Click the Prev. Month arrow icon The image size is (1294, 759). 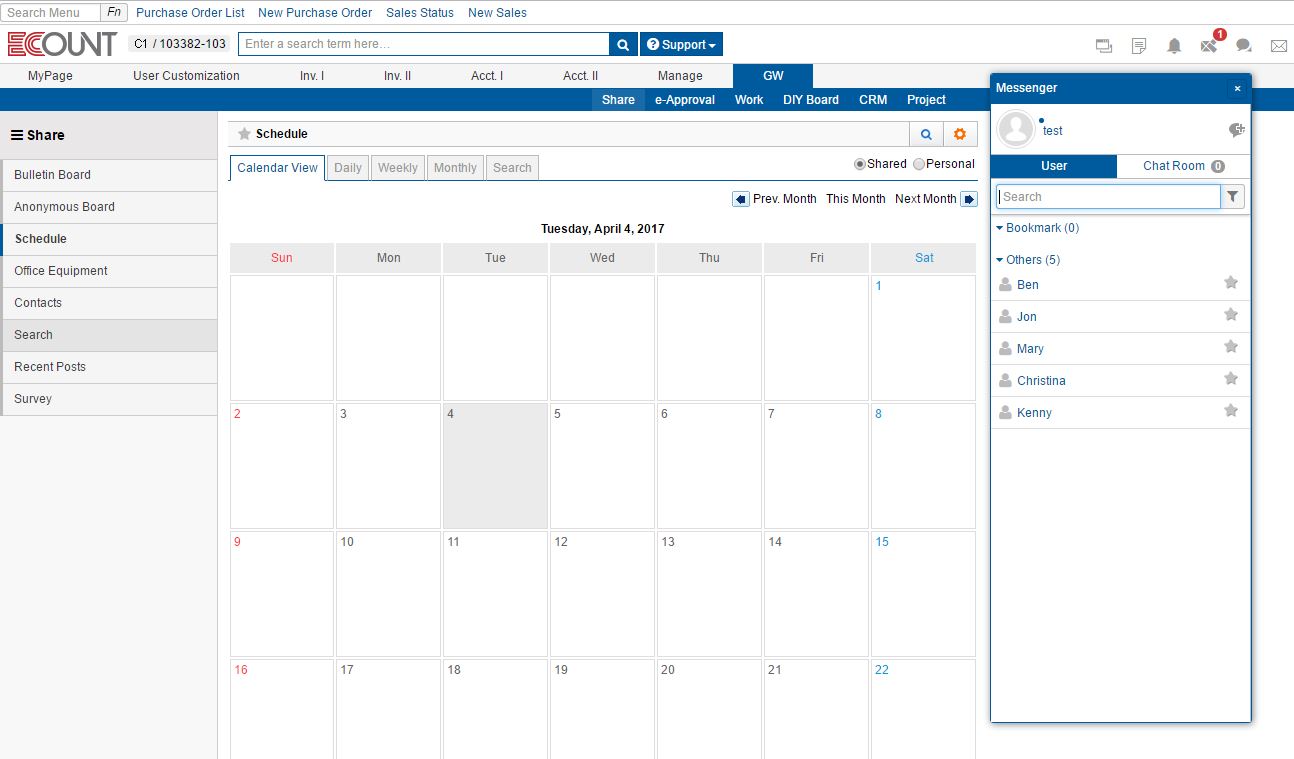coord(741,199)
